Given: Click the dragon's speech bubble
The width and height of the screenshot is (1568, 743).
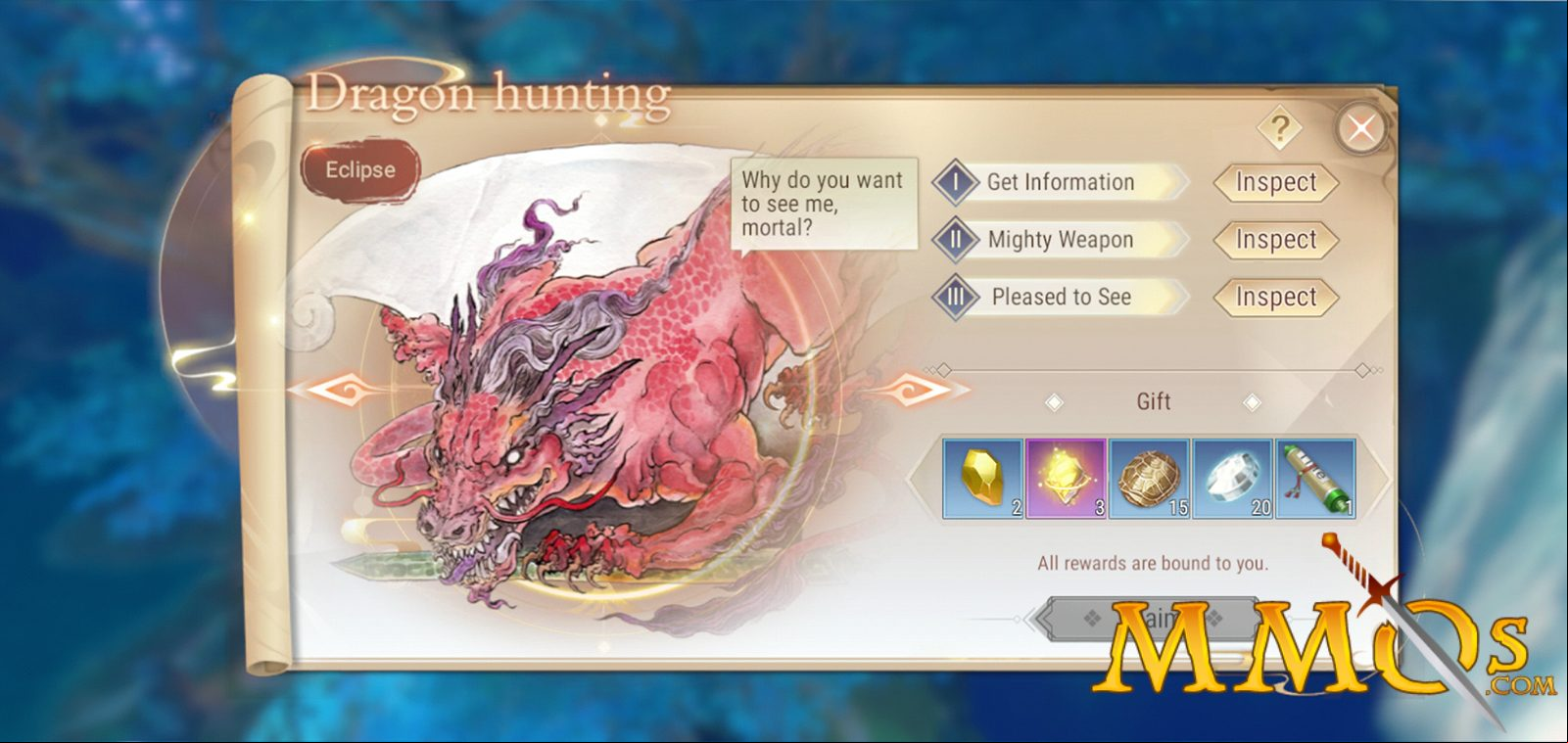Looking at the screenshot, I should pos(824,205).
